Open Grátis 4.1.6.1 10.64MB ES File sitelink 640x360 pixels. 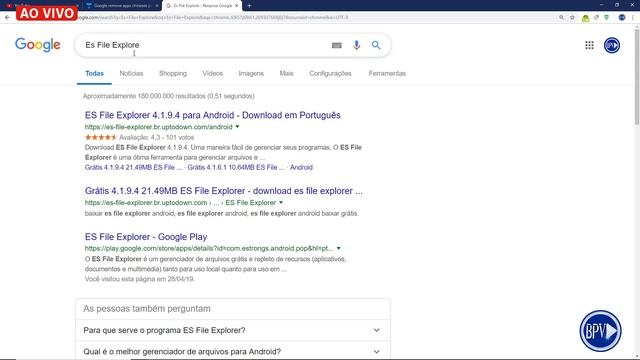pyautogui.click(x=236, y=167)
